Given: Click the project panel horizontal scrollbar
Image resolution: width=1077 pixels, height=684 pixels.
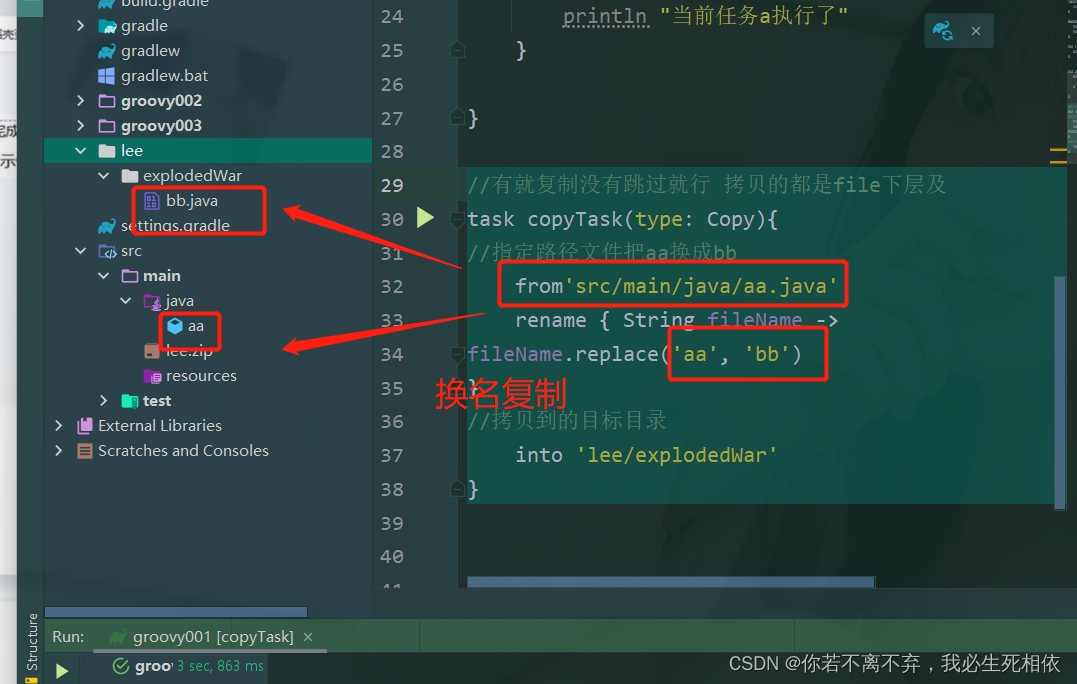Looking at the screenshot, I should tap(176, 612).
